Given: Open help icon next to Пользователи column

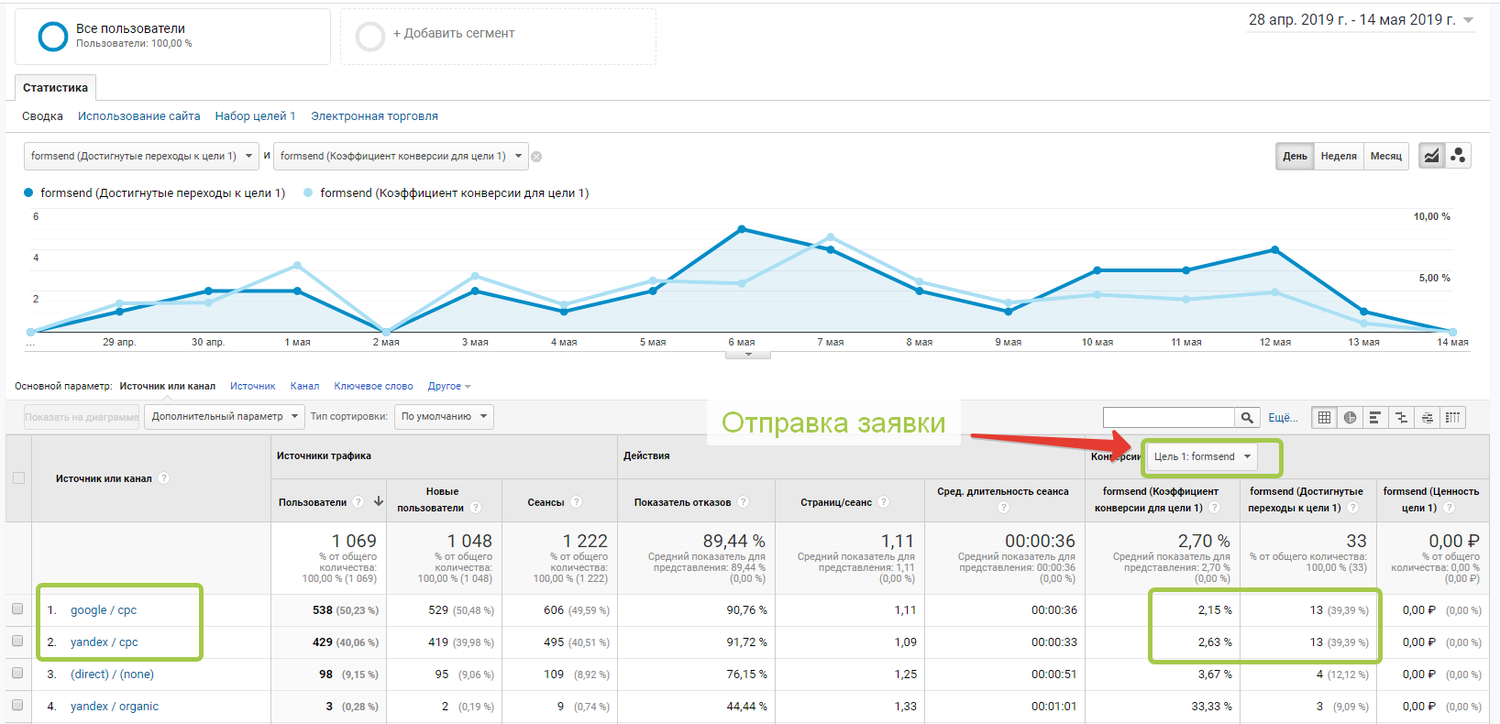Looking at the screenshot, I should point(358,502).
